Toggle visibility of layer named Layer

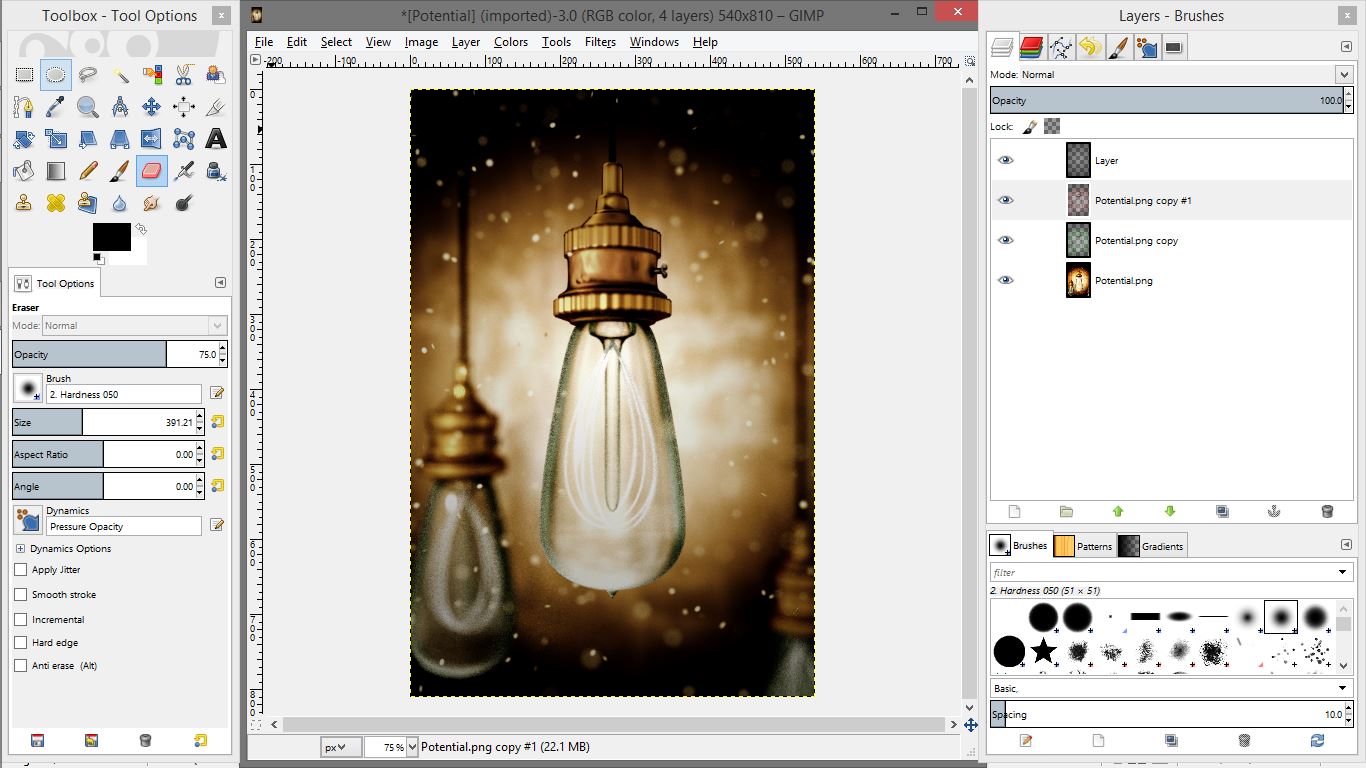tap(1006, 160)
